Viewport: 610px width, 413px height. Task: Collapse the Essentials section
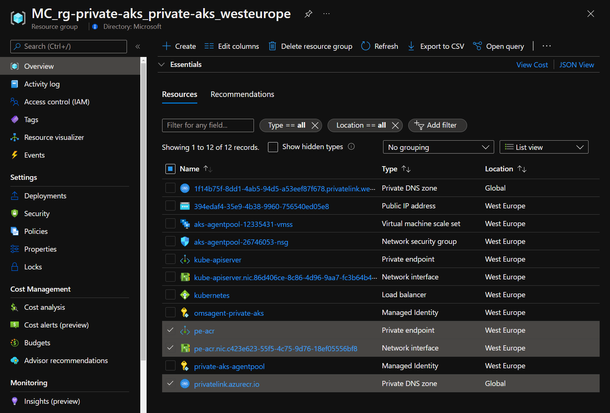161,65
